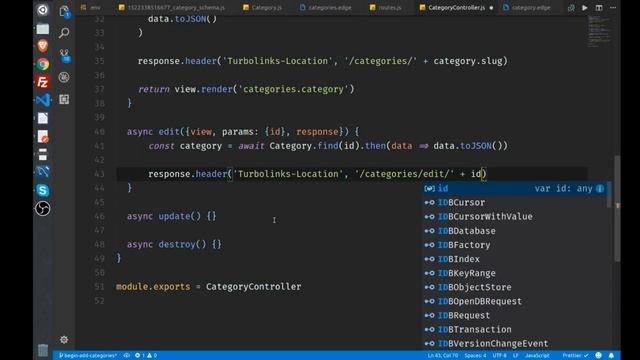
Task: Change file encoding UTF-8
Action: (x=499, y=356)
